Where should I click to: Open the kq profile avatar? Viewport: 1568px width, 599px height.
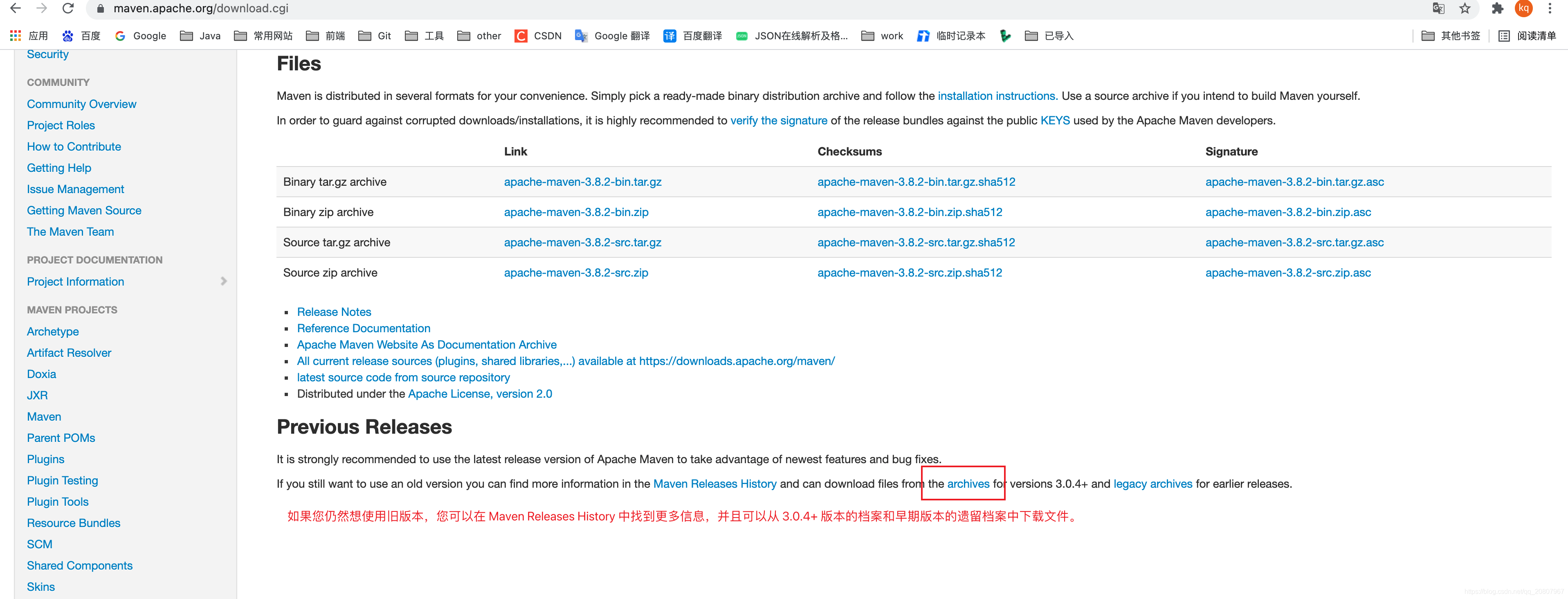pyautogui.click(x=1523, y=9)
